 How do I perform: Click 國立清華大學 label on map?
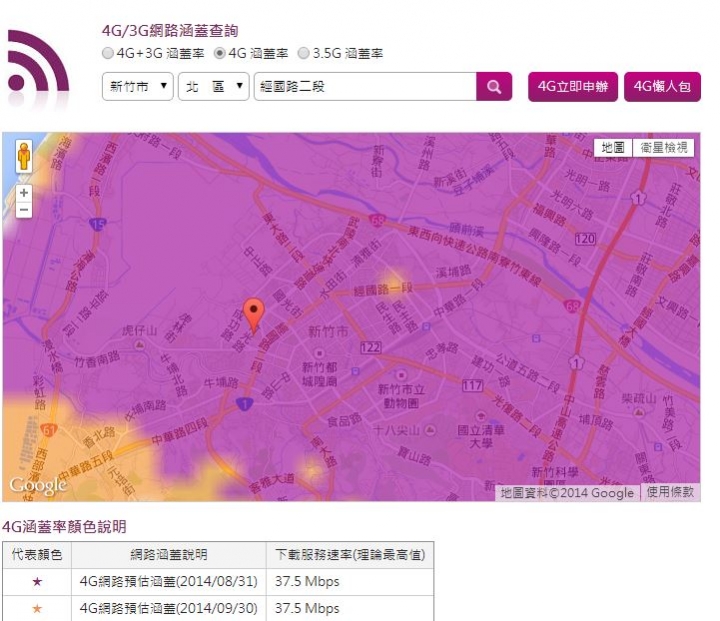coord(481,436)
